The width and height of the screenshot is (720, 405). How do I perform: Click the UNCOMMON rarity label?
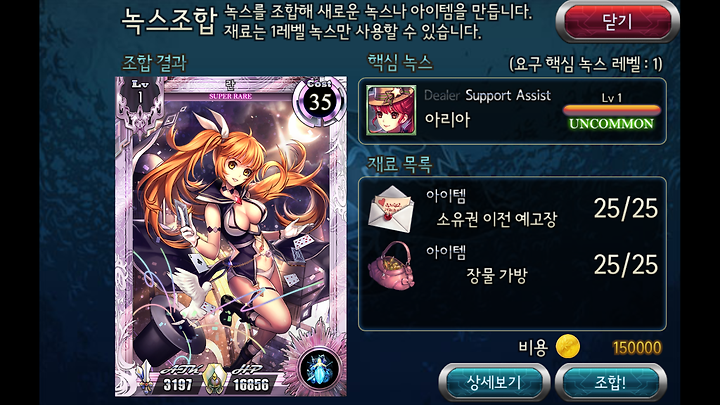point(611,124)
